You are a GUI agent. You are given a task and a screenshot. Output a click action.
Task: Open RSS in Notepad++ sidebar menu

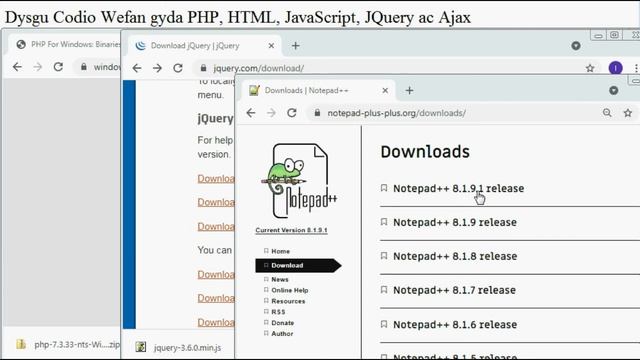click(x=278, y=312)
